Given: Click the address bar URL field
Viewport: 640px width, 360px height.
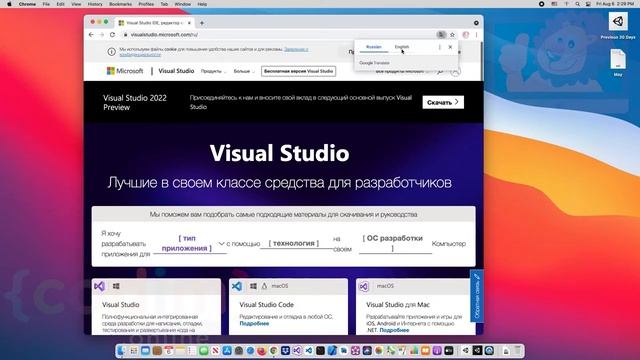Looking at the screenshot, I should (x=278, y=35).
